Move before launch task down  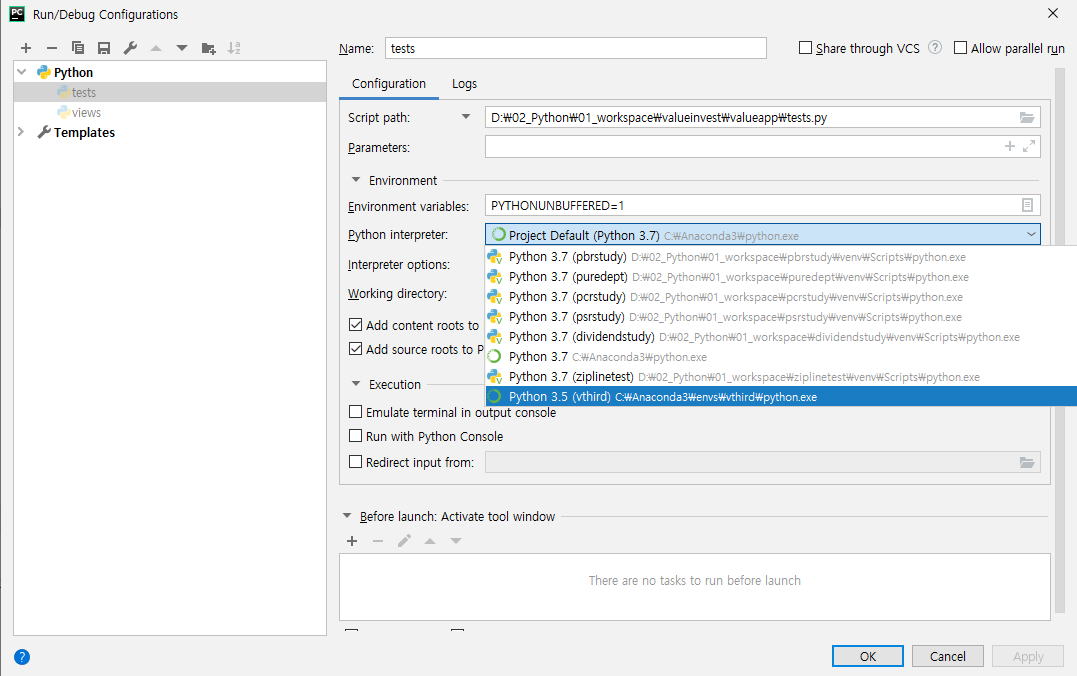click(456, 541)
